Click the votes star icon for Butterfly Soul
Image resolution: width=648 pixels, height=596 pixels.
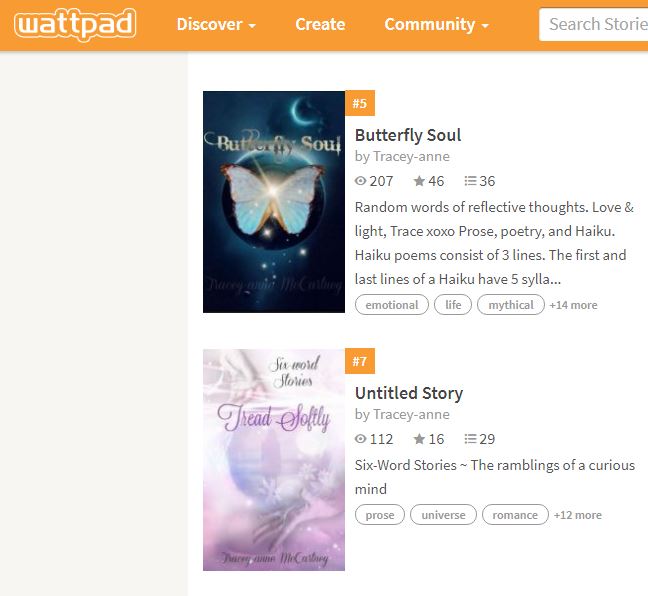[419, 181]
